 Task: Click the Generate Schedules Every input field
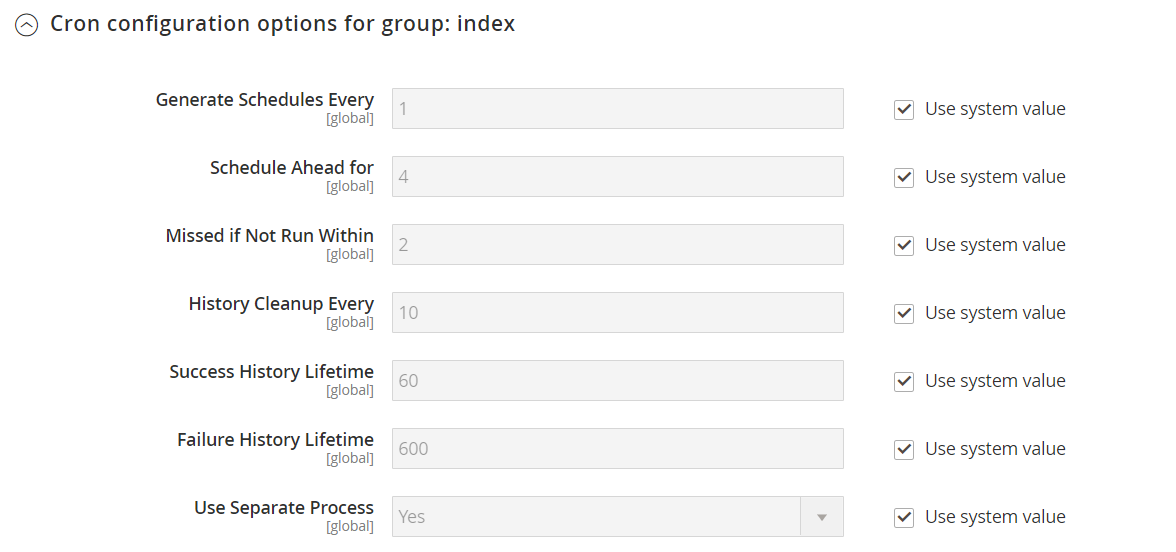click(617, 109)
